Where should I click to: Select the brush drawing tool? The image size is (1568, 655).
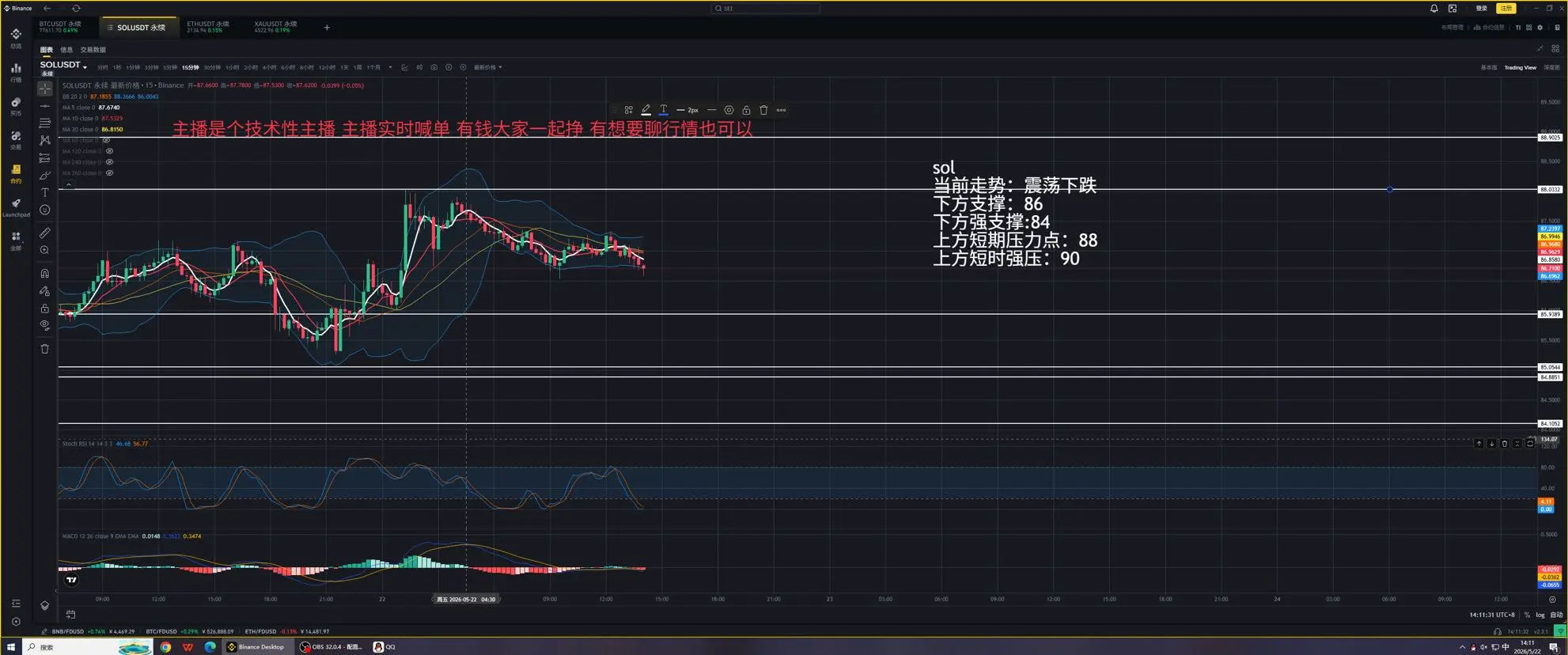(45, 176)
